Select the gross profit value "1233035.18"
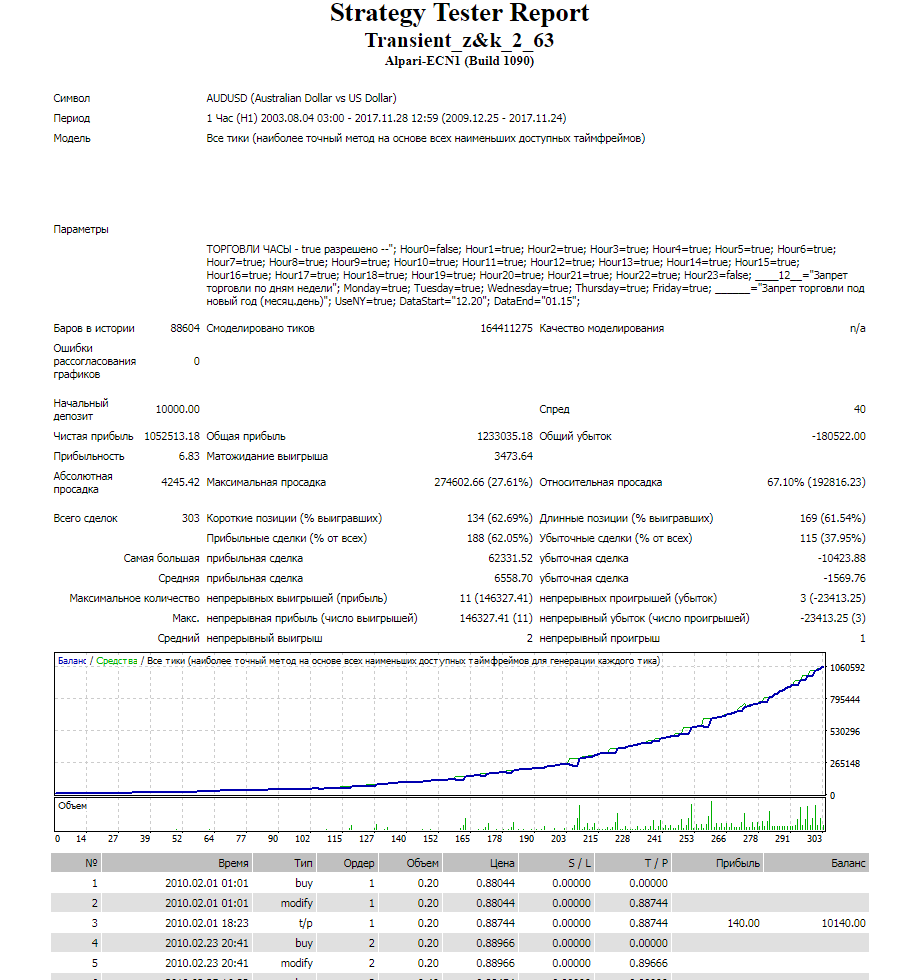This screenshot has width=904, height=980. pyautogui.click(x=505, y=436)
